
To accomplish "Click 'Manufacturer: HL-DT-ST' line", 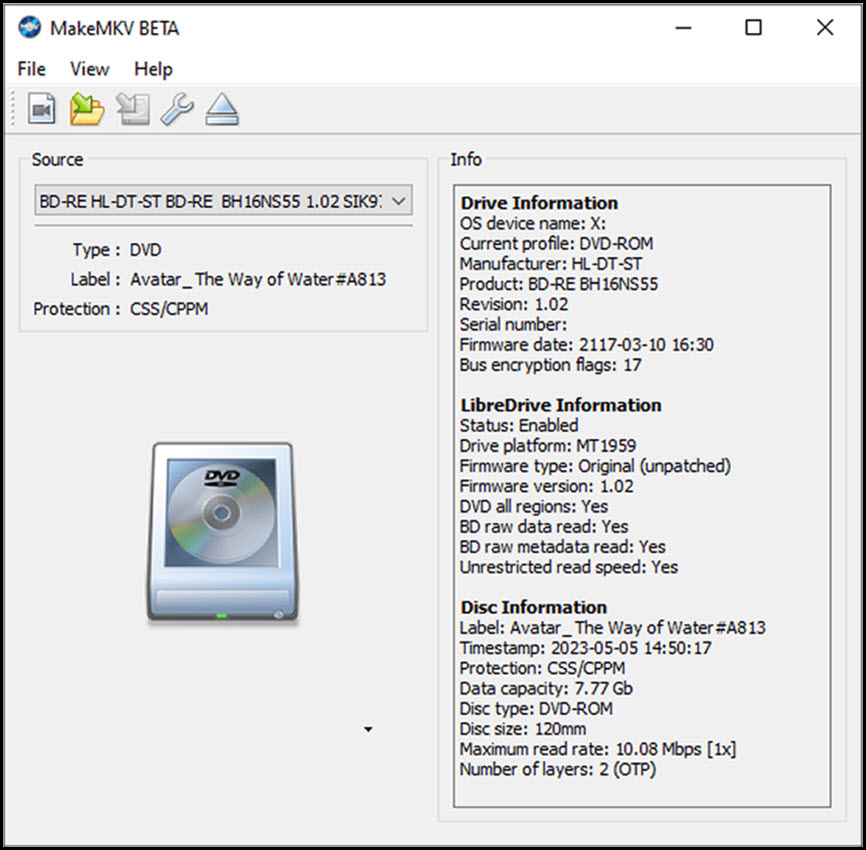I will (551, 264).
